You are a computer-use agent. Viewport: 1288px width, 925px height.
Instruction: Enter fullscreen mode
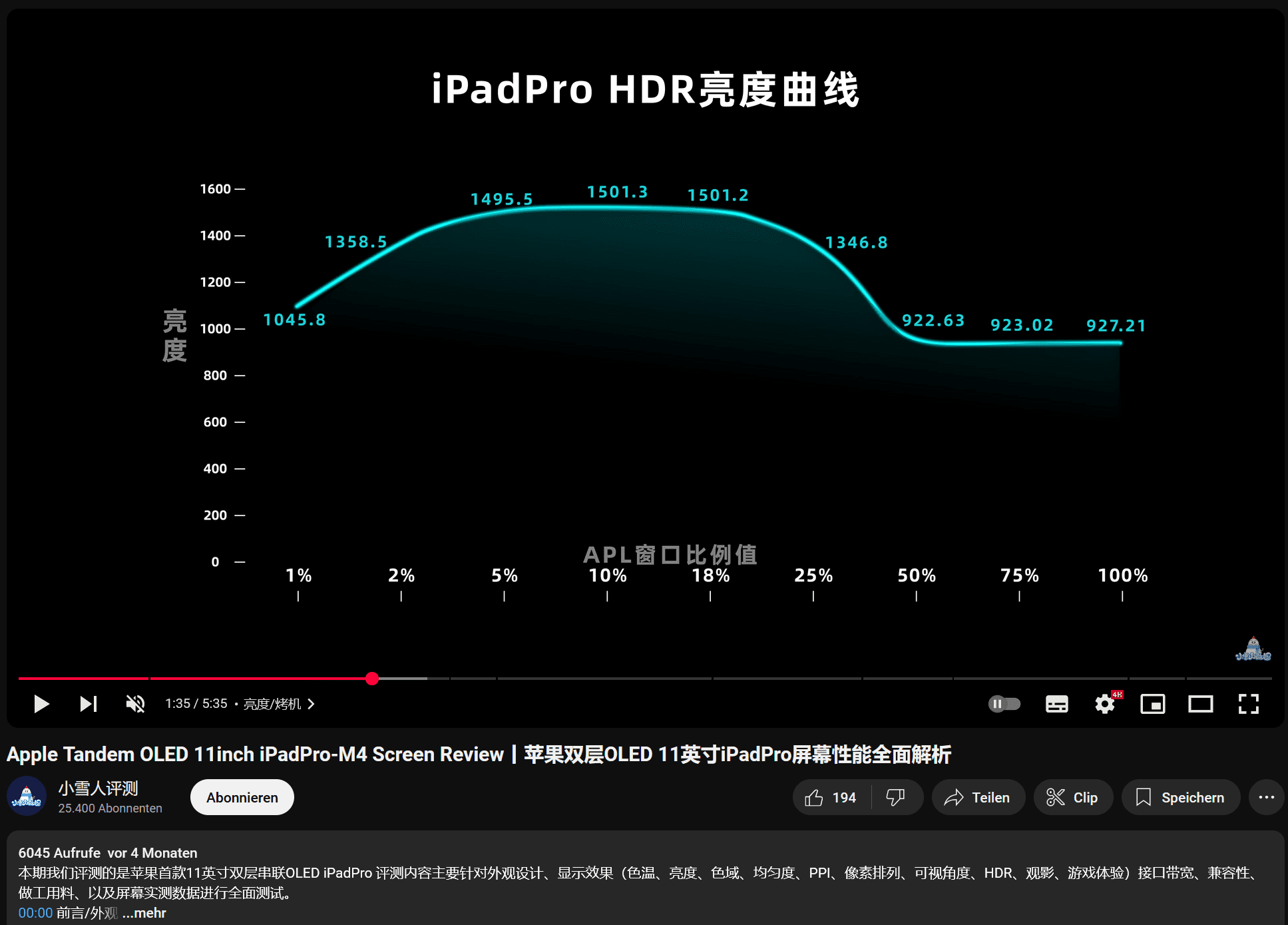coord(1249,704)
